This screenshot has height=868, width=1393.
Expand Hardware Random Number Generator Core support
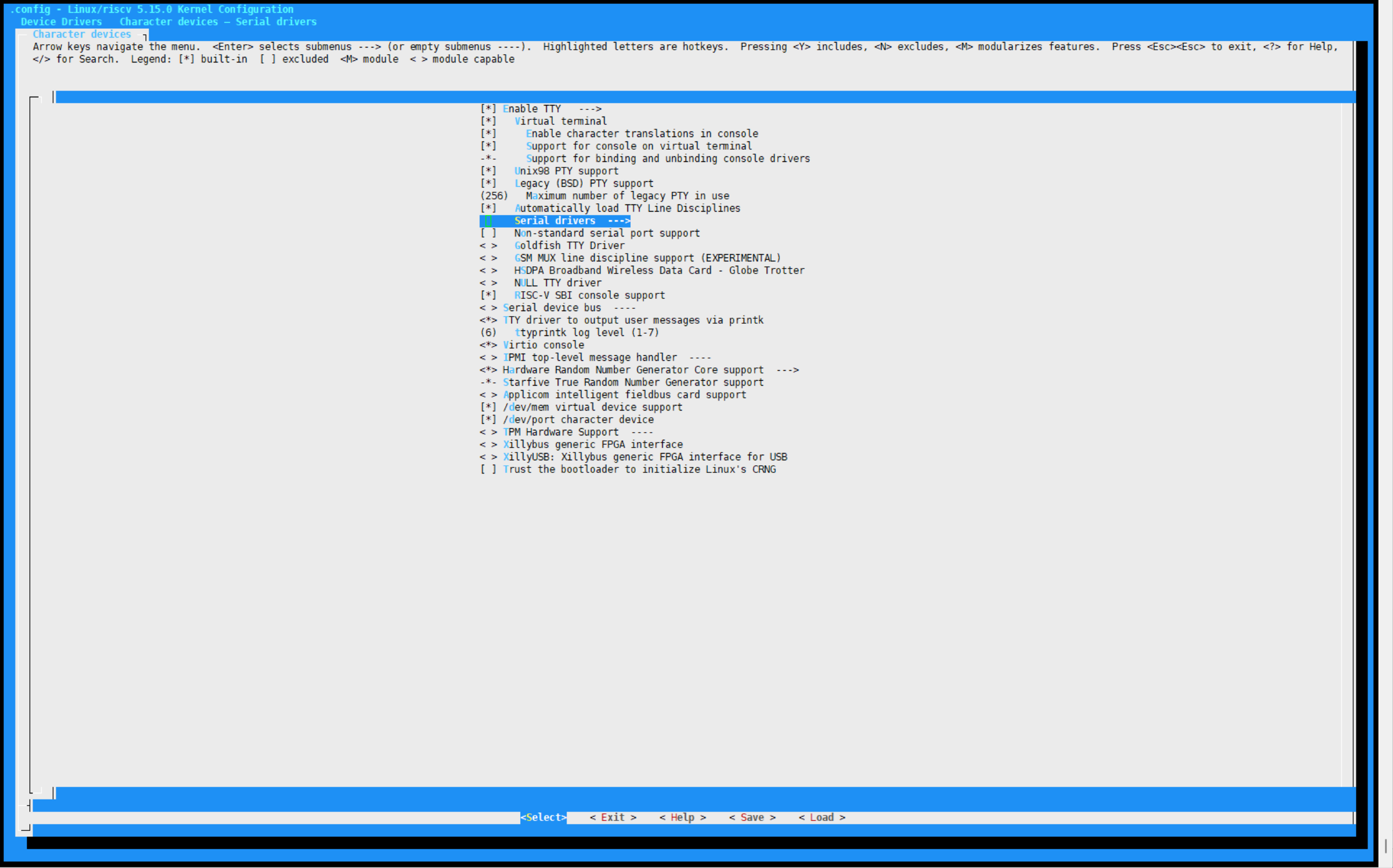[x=633, y=370]
